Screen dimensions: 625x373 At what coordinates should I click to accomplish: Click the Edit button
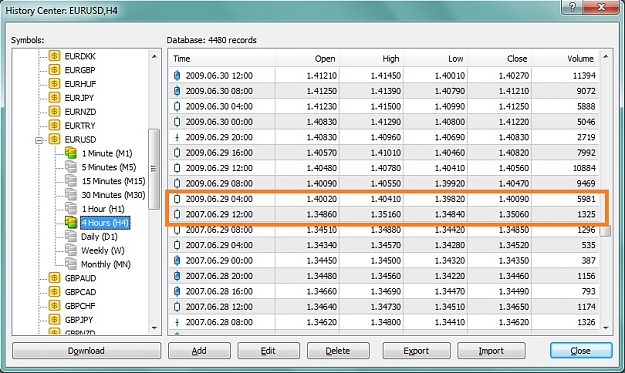[x=268, y=351]
